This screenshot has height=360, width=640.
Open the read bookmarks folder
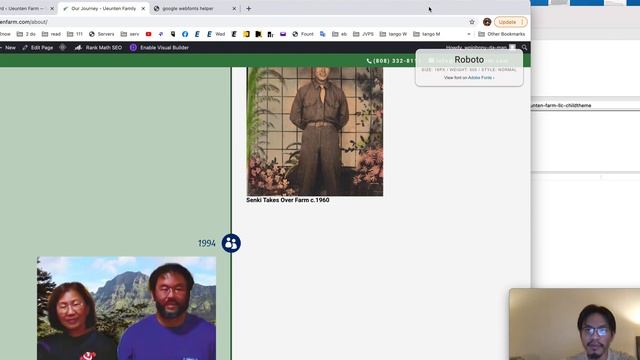pyautogui.click(x=51, y=34)
